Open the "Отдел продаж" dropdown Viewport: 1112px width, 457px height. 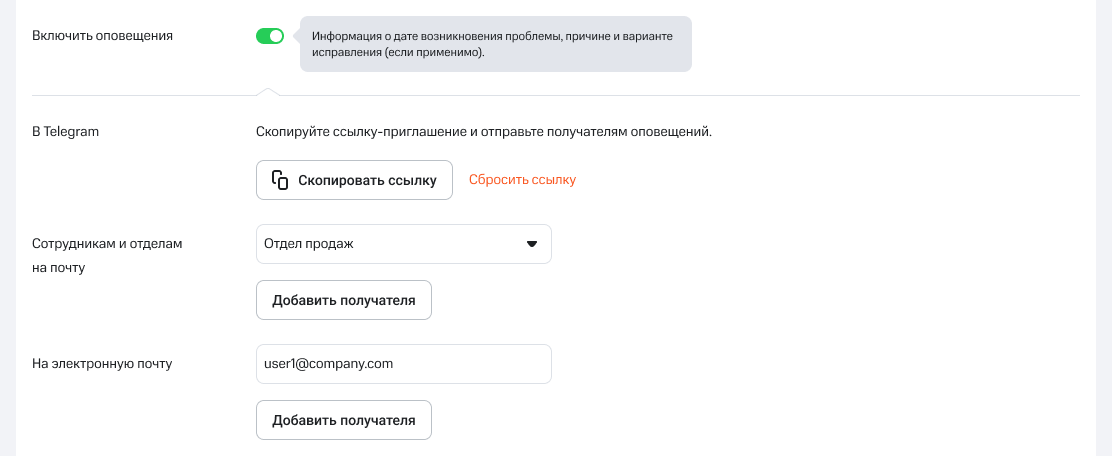(403, 244)
